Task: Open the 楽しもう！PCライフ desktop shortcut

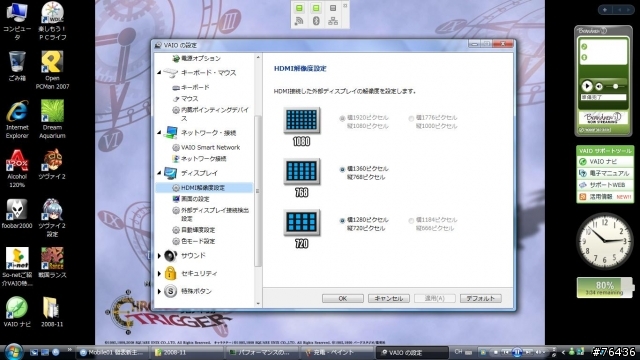Action: pos(52,21)
